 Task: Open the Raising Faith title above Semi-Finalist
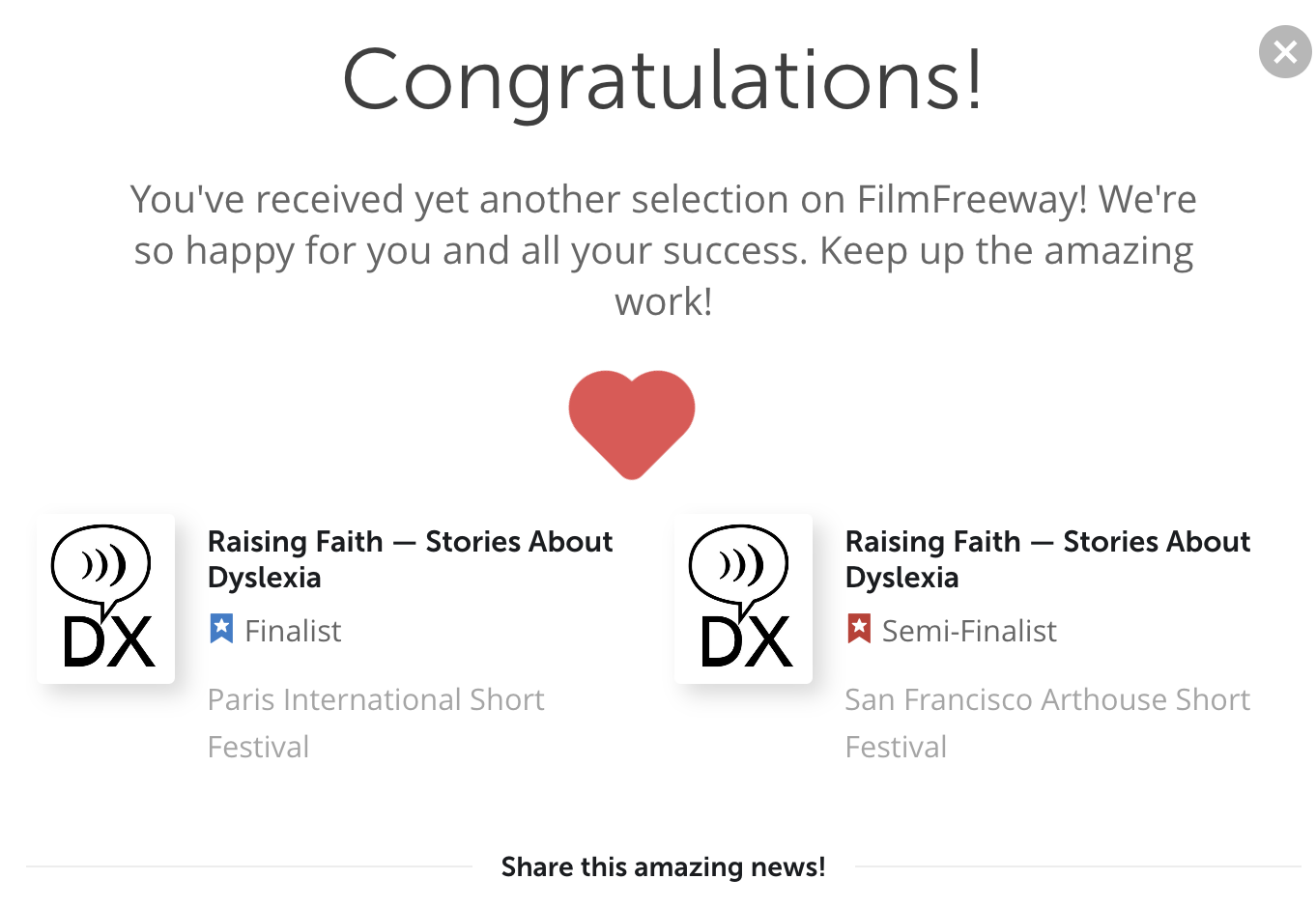[1047, 559]
